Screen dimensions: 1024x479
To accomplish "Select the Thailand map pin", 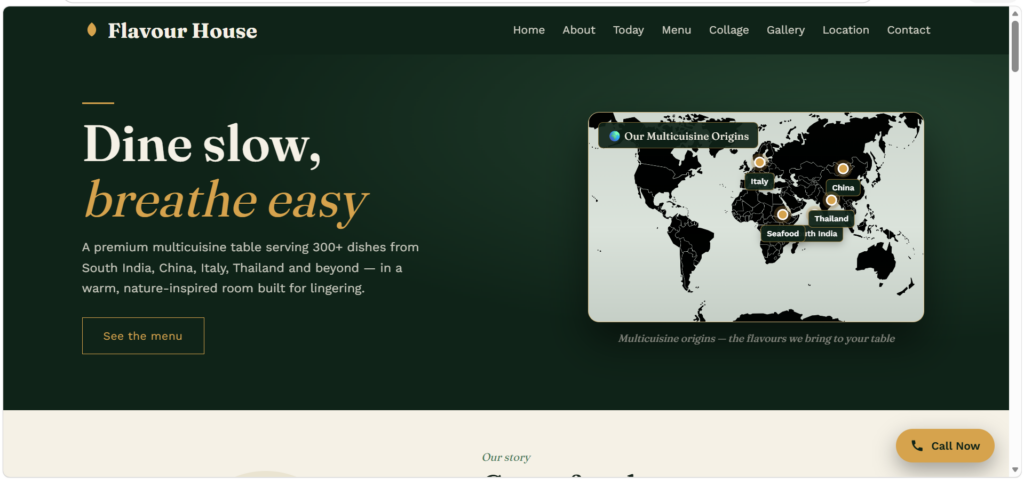I will tap(831, 200).
